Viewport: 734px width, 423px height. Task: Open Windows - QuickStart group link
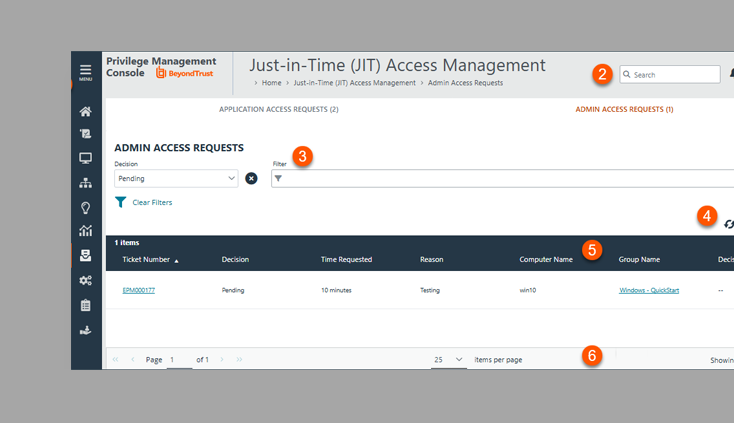(x=649, y=290)
